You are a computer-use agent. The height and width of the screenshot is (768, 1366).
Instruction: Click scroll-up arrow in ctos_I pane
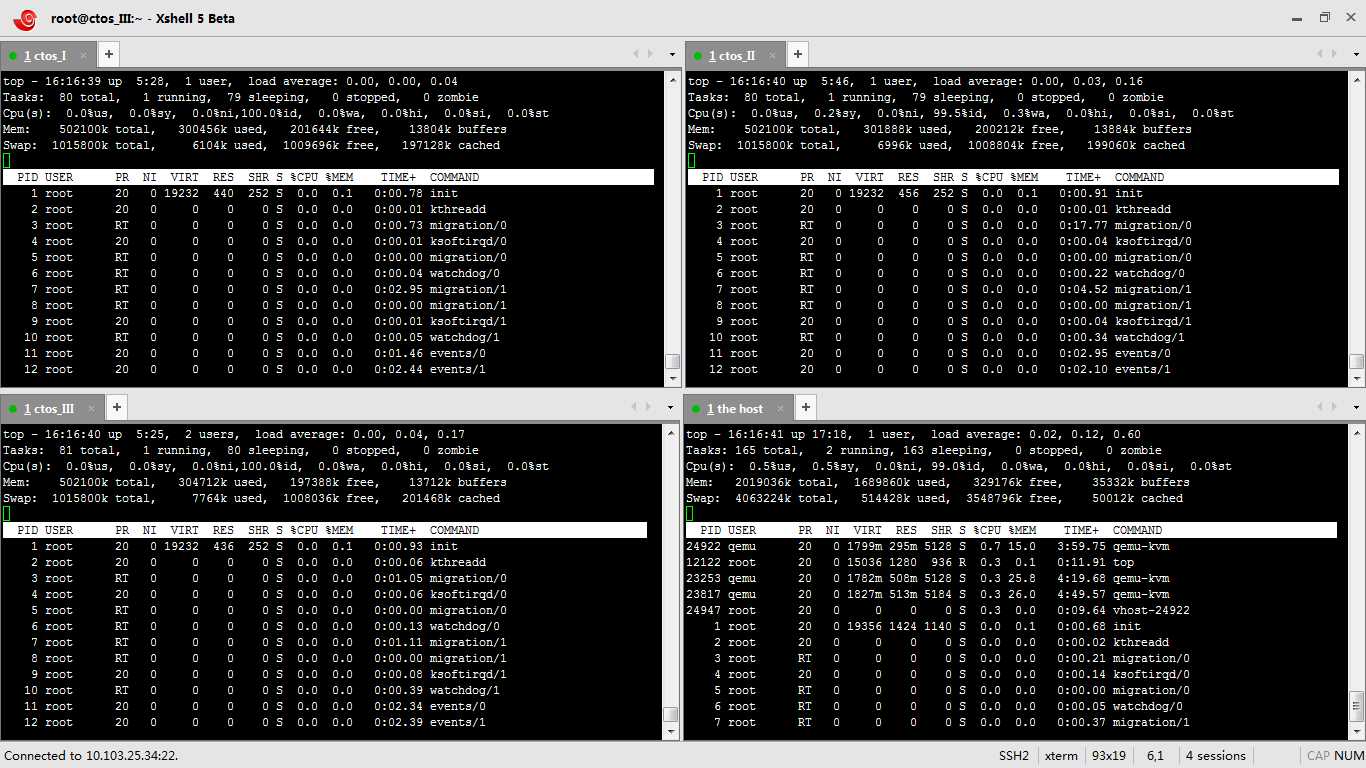click(673, 79)
